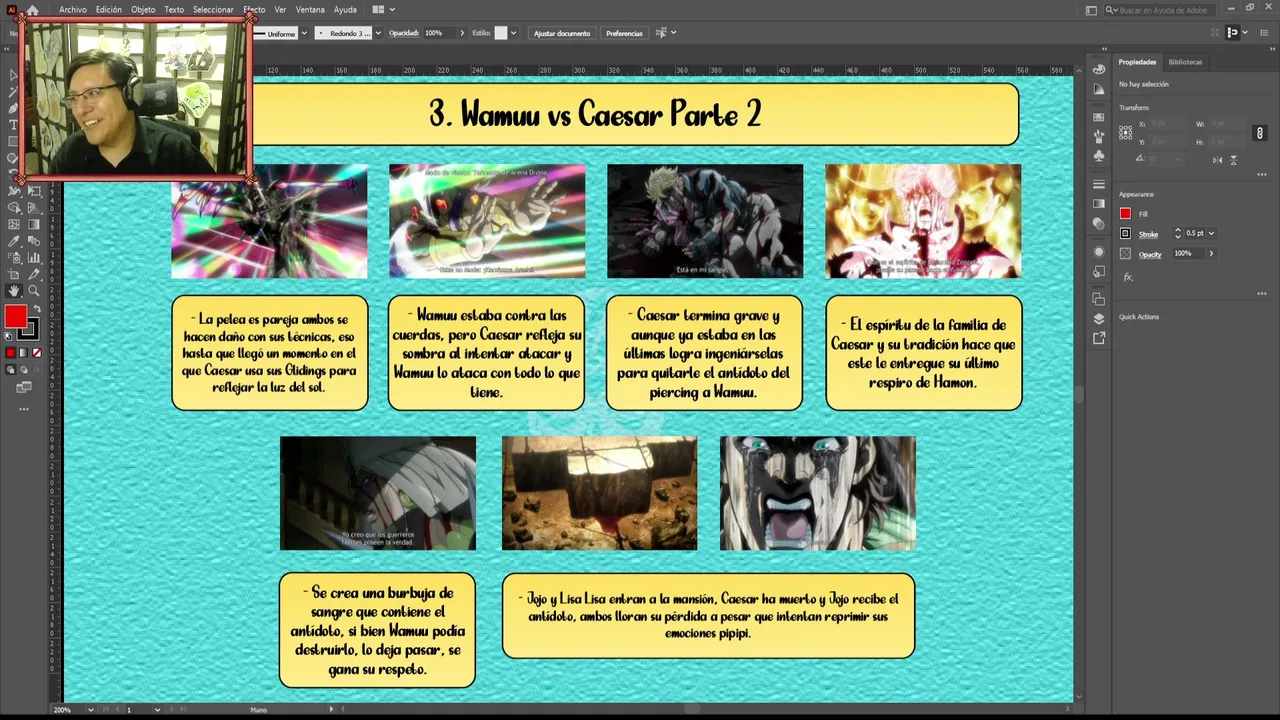Open the Color panel palette icon
Image resolution: width=1280 pixels, height=720 pixels.
(1099, 69)
